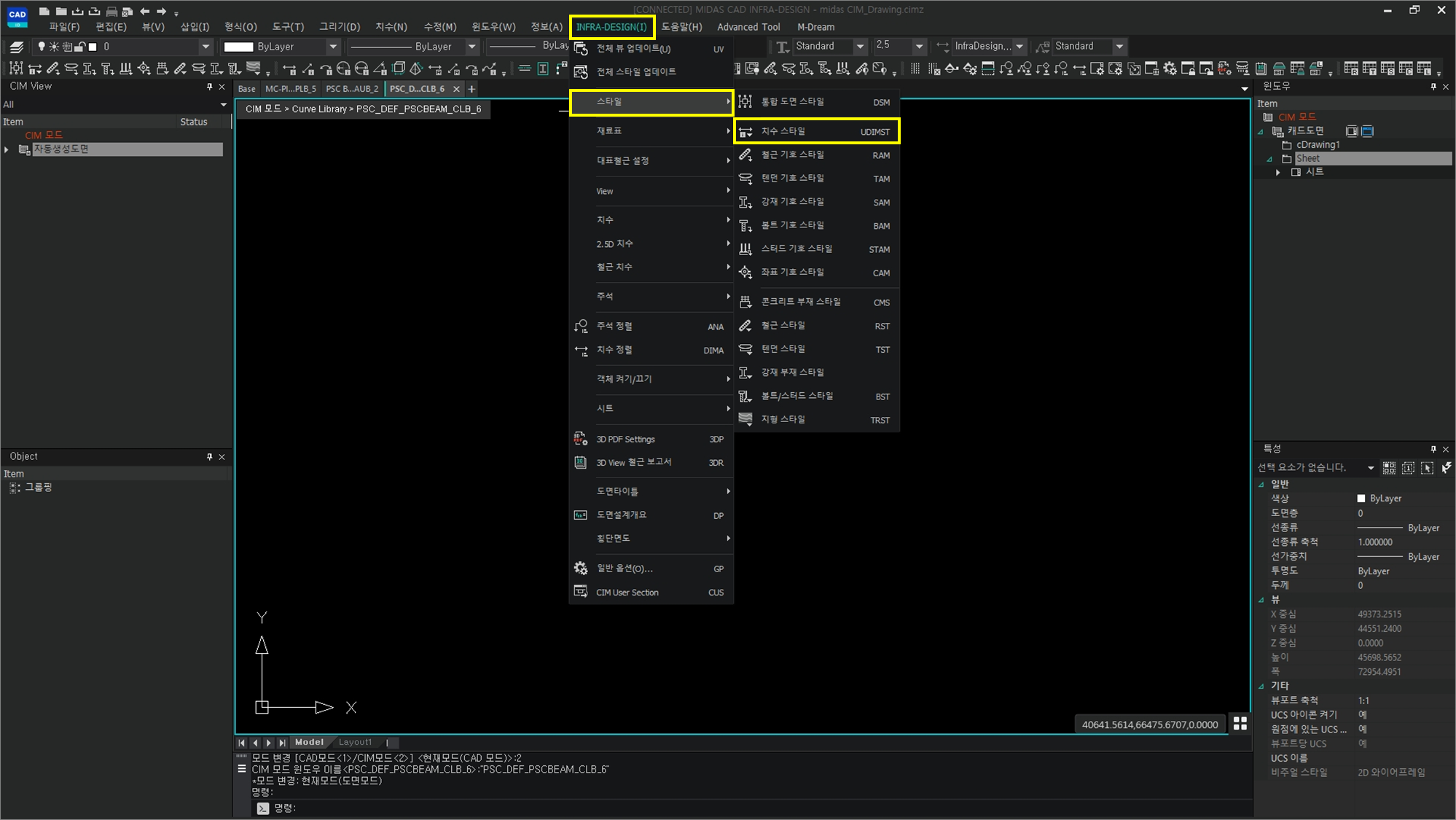Open the CIM View 'All' filter dropdown
The image size is (1456, 820).
(x=223, y=104)
